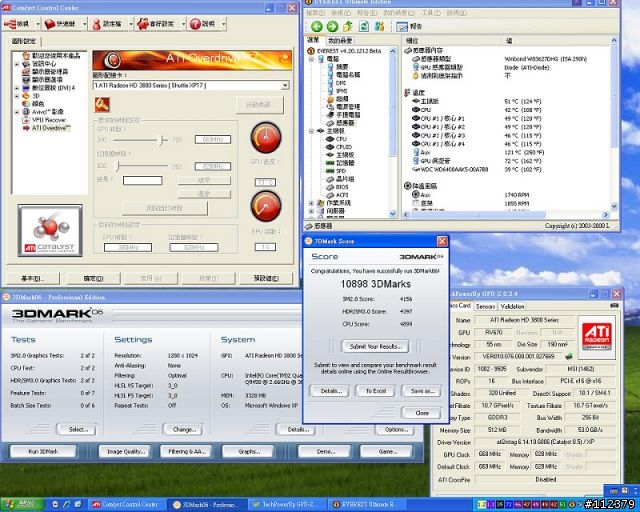Click the GPU-Z BIOS save chip icon
Image resolution: width=640 pixels, height=512 pixels.
pyautogui.click(x=569, y=356)
